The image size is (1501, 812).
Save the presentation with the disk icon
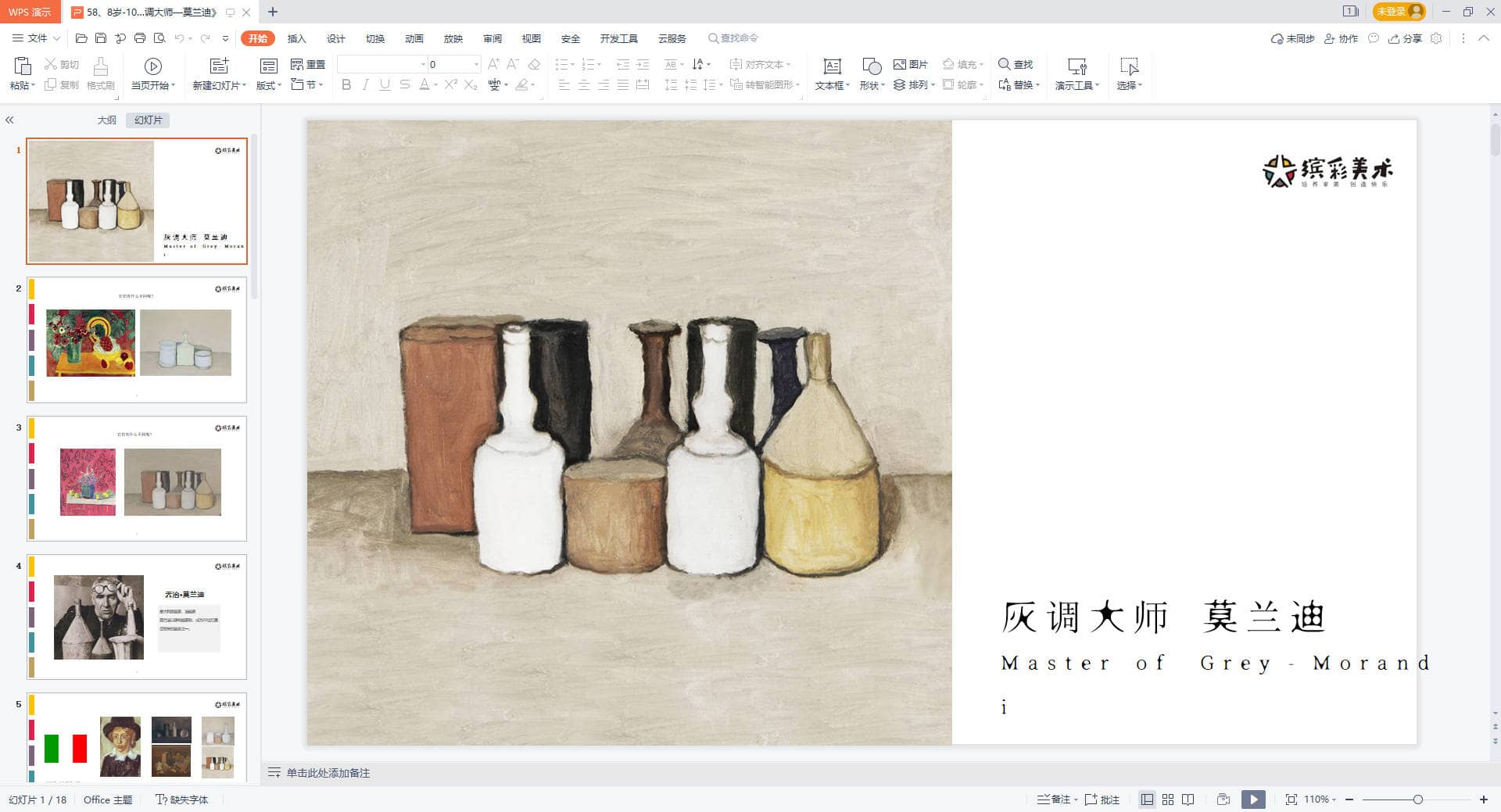click(101, 38)
